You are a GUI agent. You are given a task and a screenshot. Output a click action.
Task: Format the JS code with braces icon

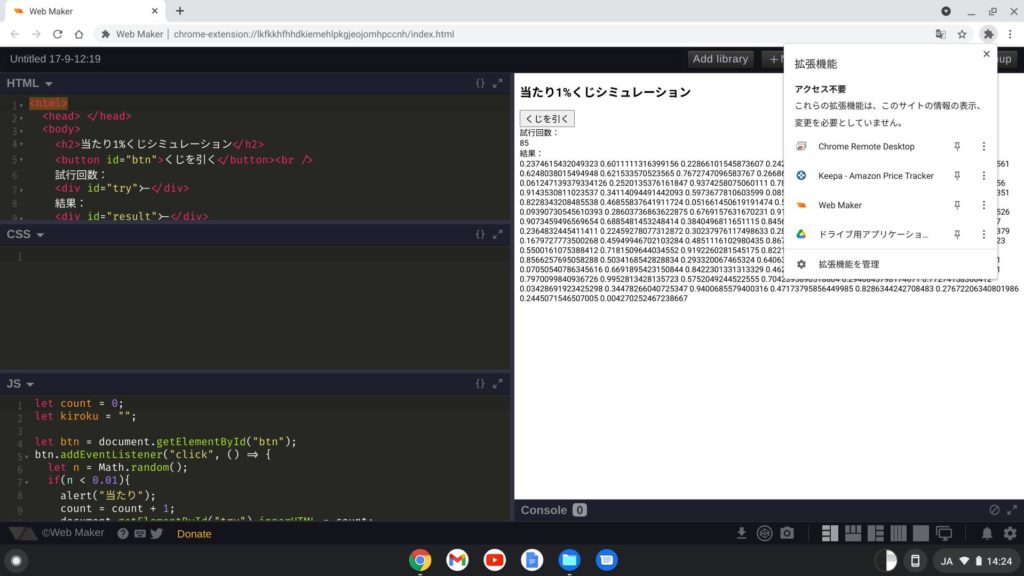(x=480, y=384)
